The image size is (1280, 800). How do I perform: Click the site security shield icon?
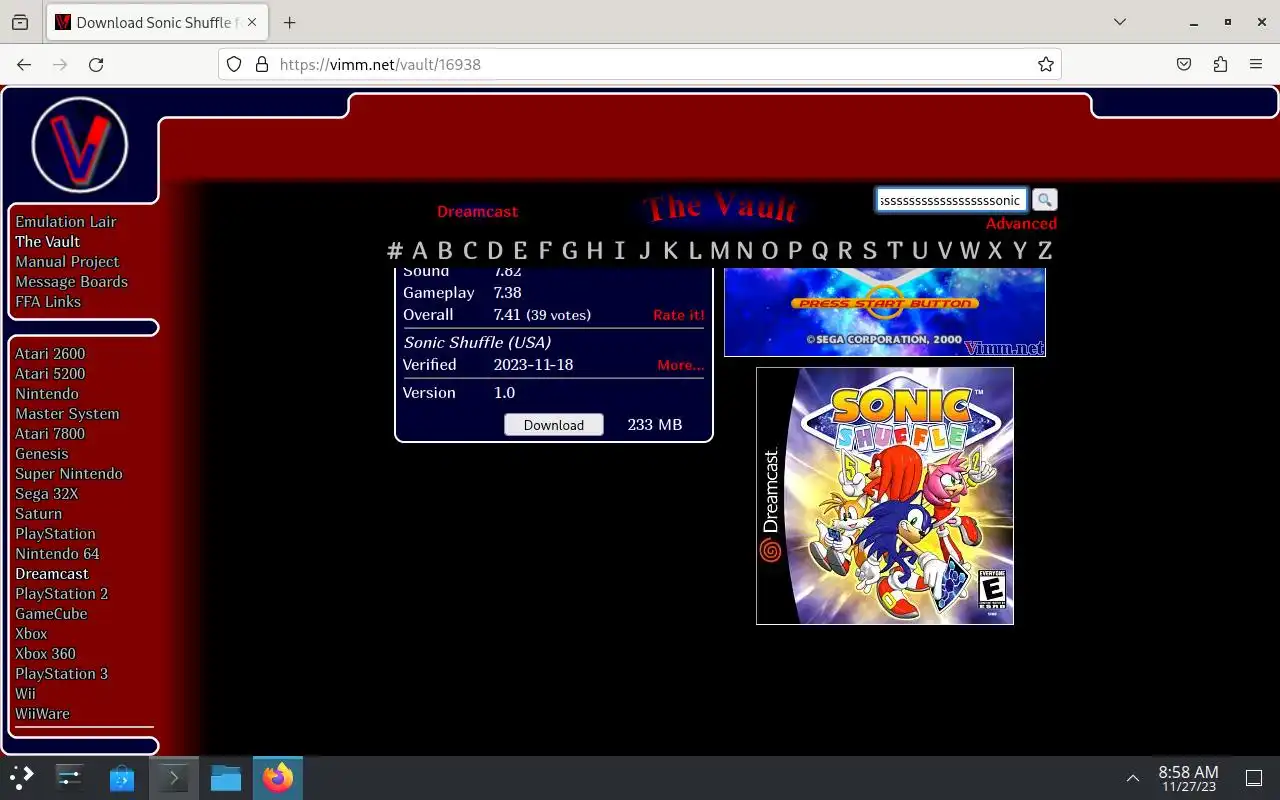pos(234,64)
